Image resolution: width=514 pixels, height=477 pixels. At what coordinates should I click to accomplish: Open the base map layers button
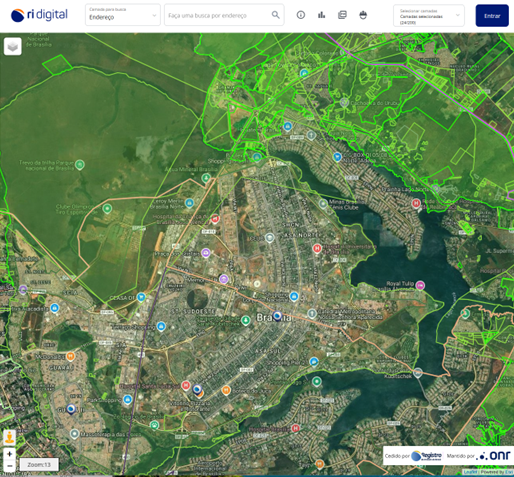(13, 46)
